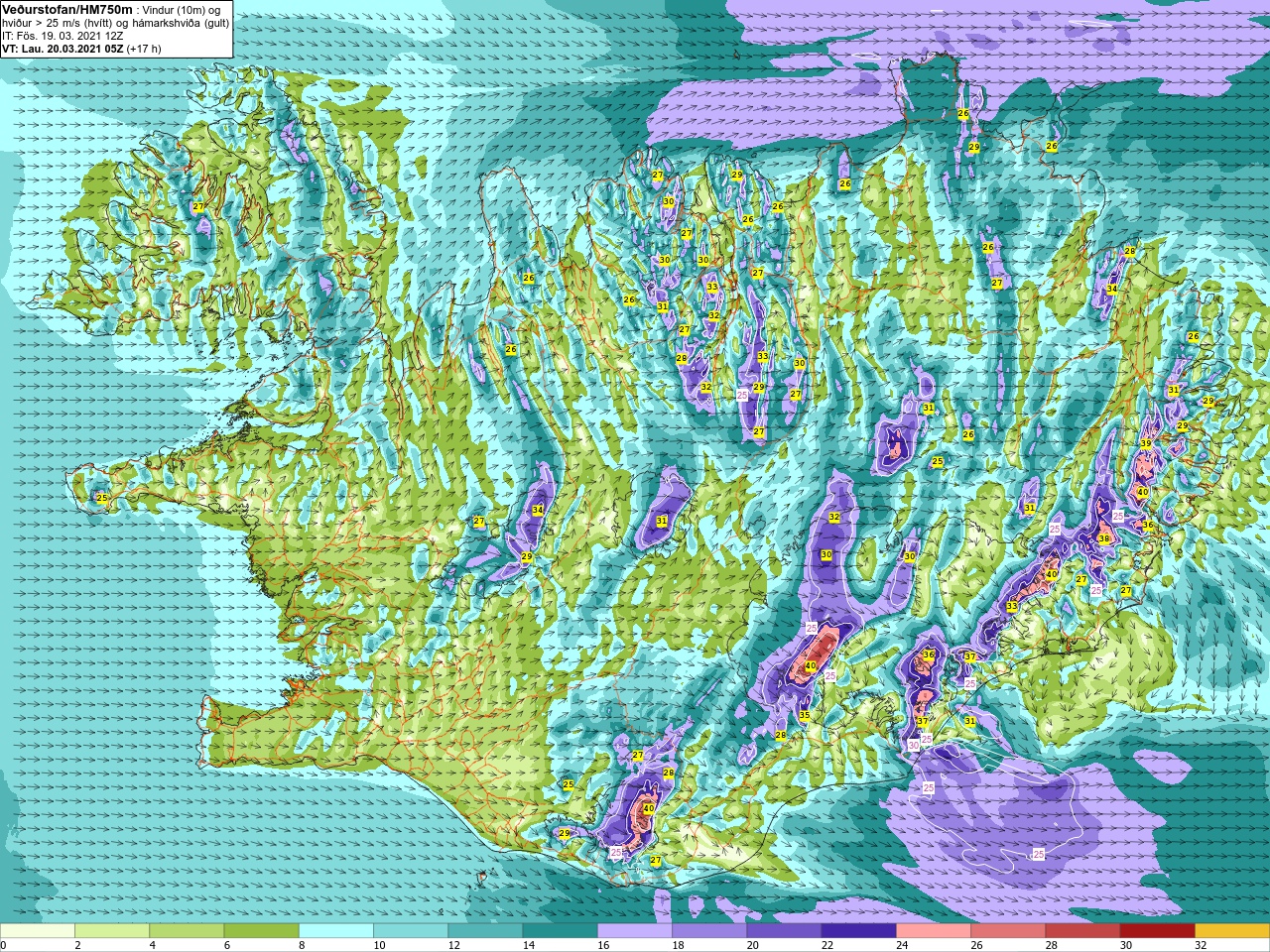Click the '16' tick label on the color scale
The height and width of the screenshot is (952, 1270).
pos(603,945)
